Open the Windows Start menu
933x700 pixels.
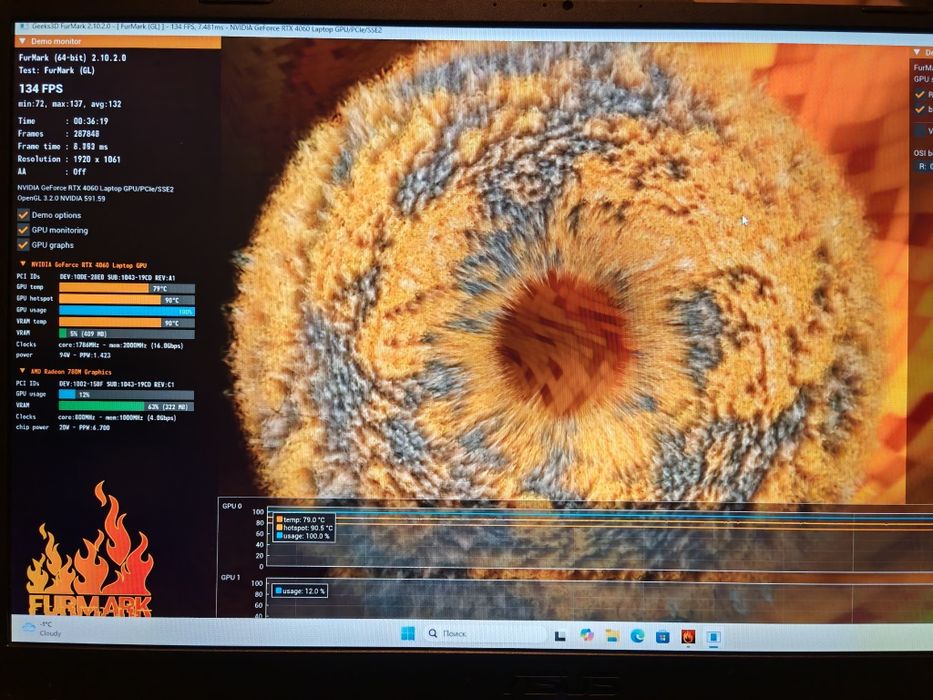[408, 633]
